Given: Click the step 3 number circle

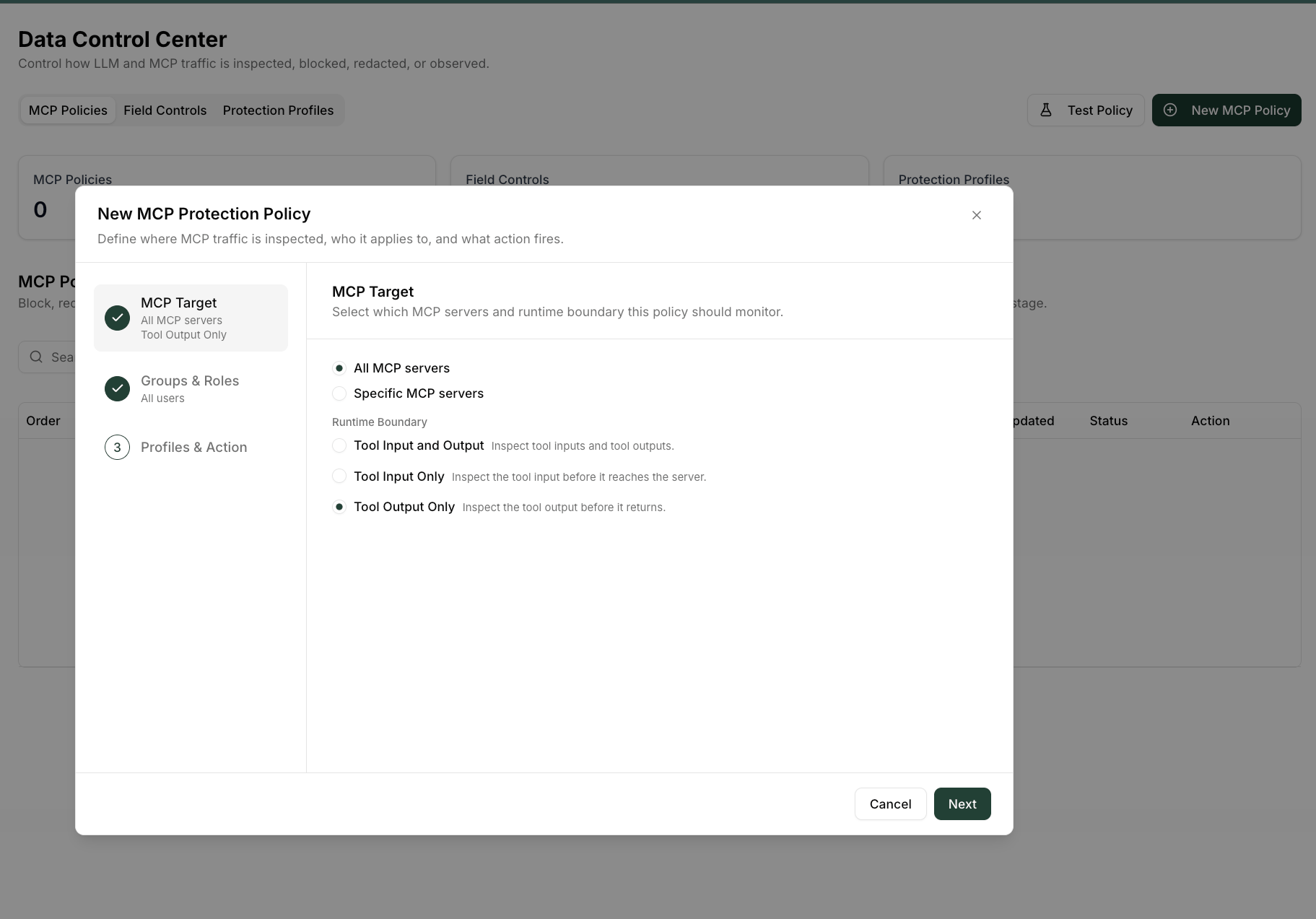Looking at the screenshot, I should pos(117,448).
